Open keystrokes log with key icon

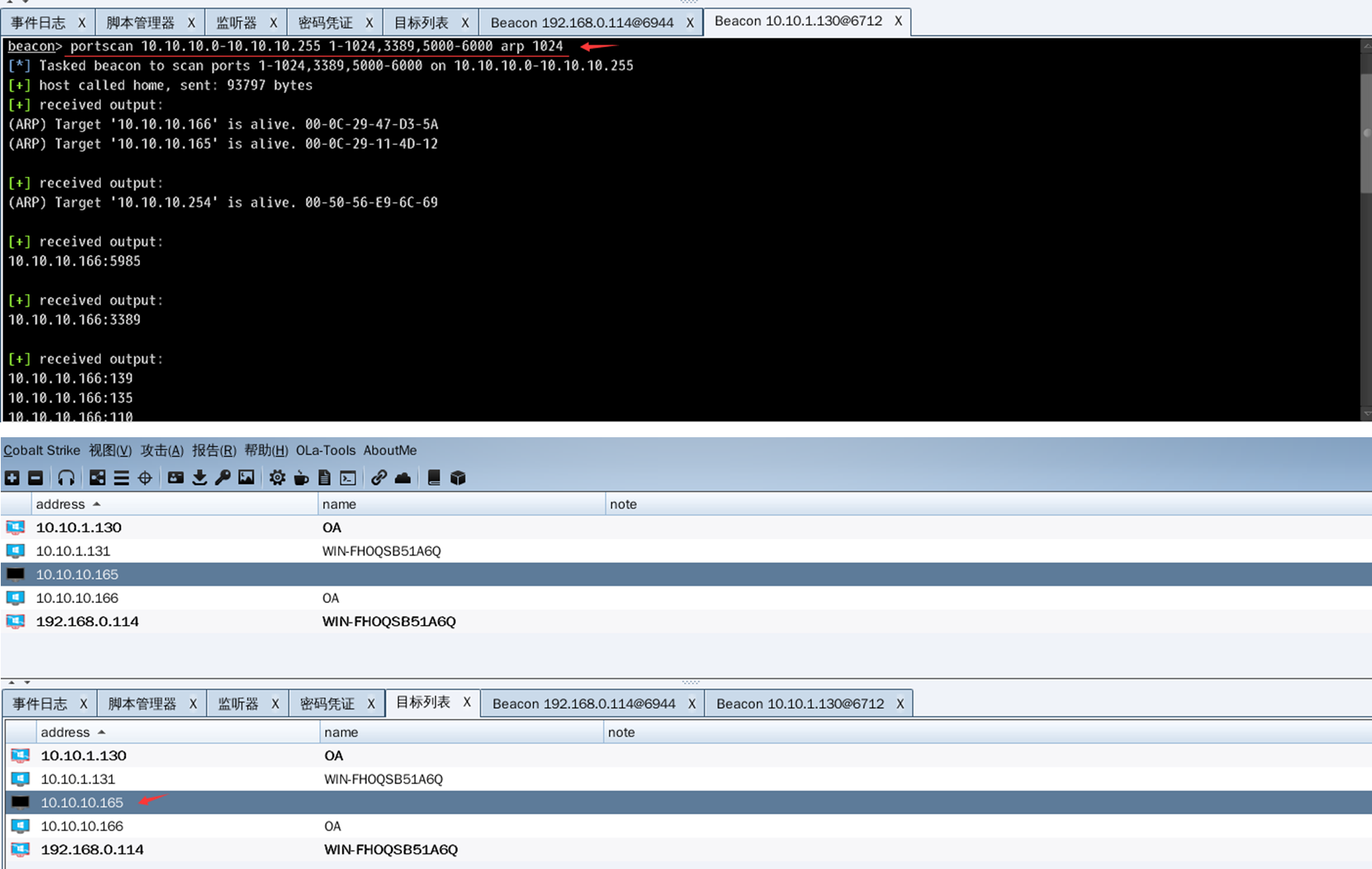(x=223, y=478)
